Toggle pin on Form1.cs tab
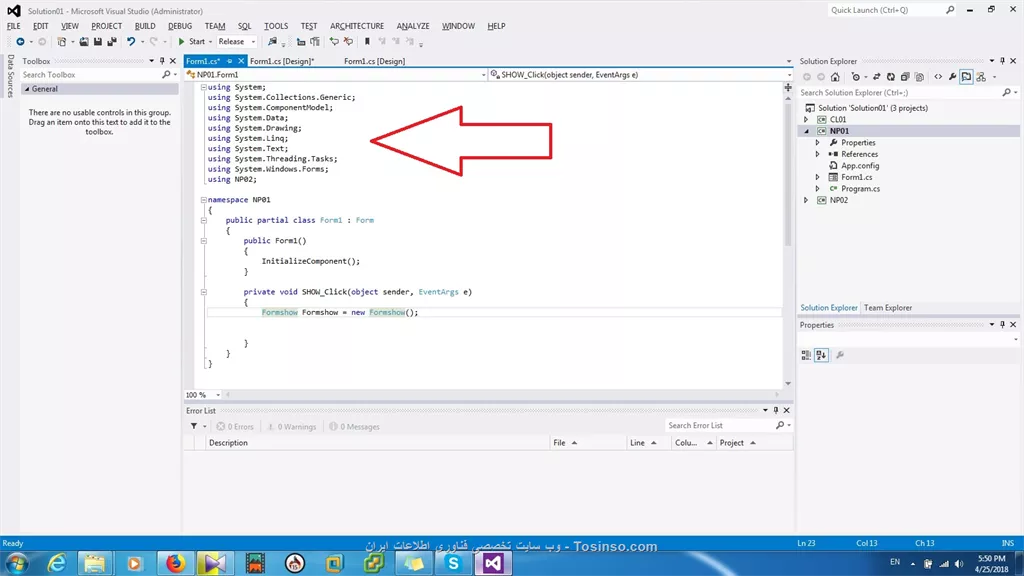Image resolution: width=1024 pixels, height=576 pixels. point(229,61)
